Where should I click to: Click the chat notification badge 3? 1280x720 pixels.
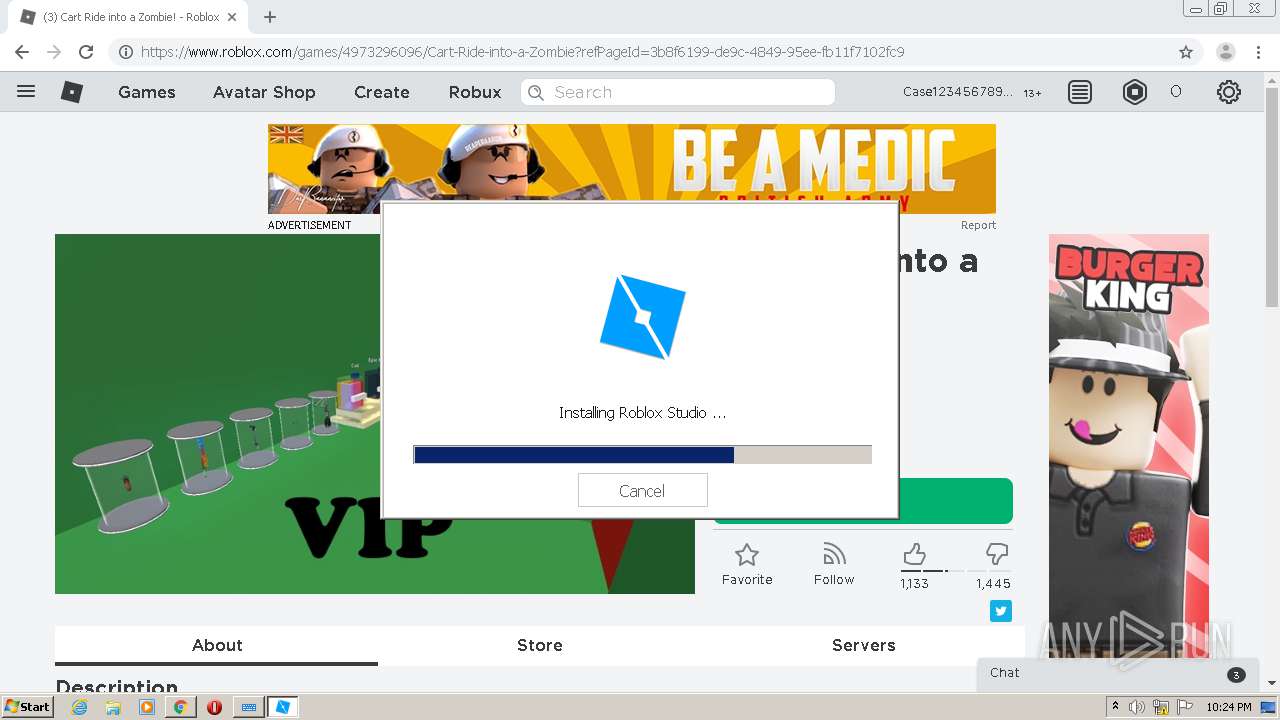[1236, 675]
